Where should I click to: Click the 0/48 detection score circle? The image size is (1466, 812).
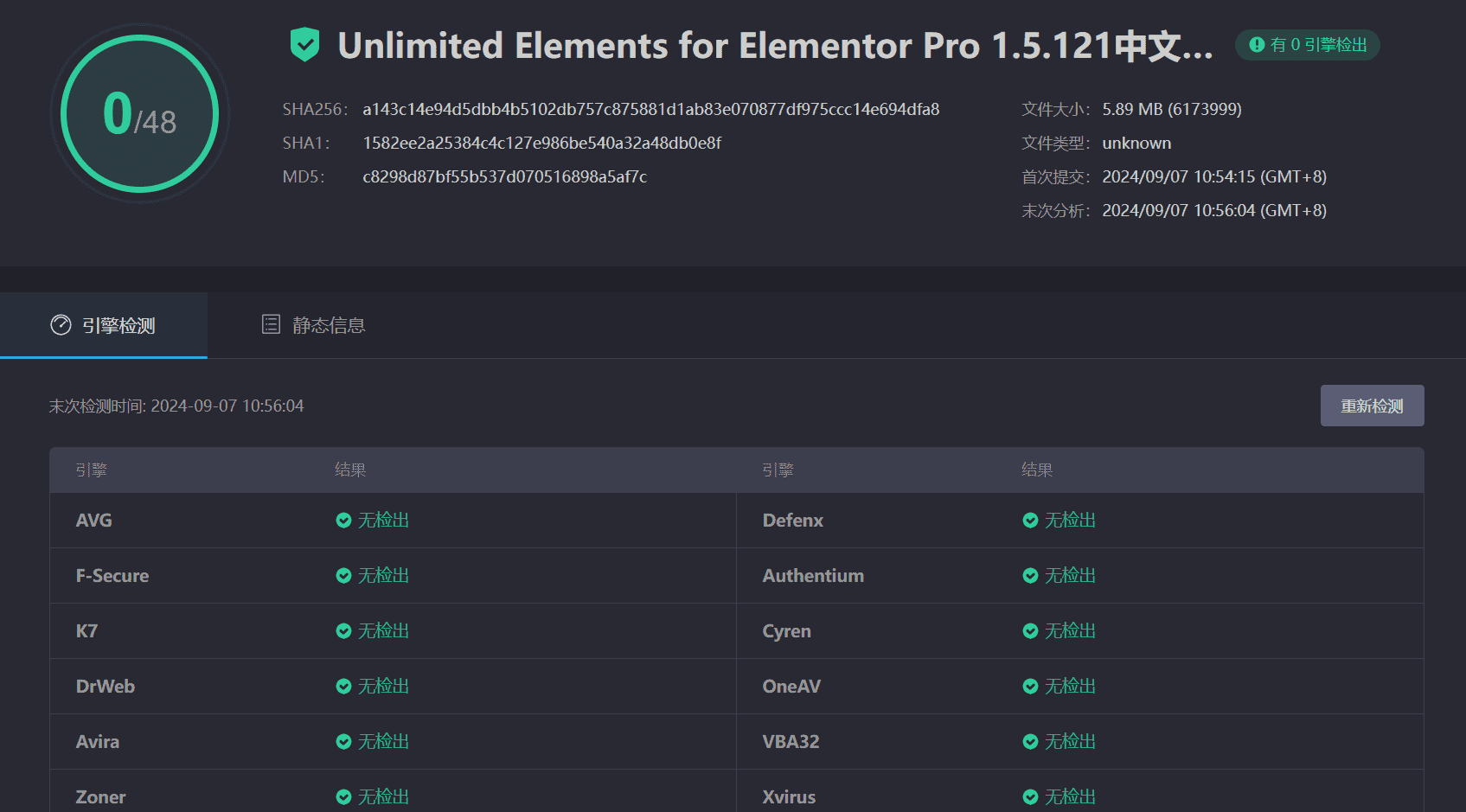coord(140,113)
